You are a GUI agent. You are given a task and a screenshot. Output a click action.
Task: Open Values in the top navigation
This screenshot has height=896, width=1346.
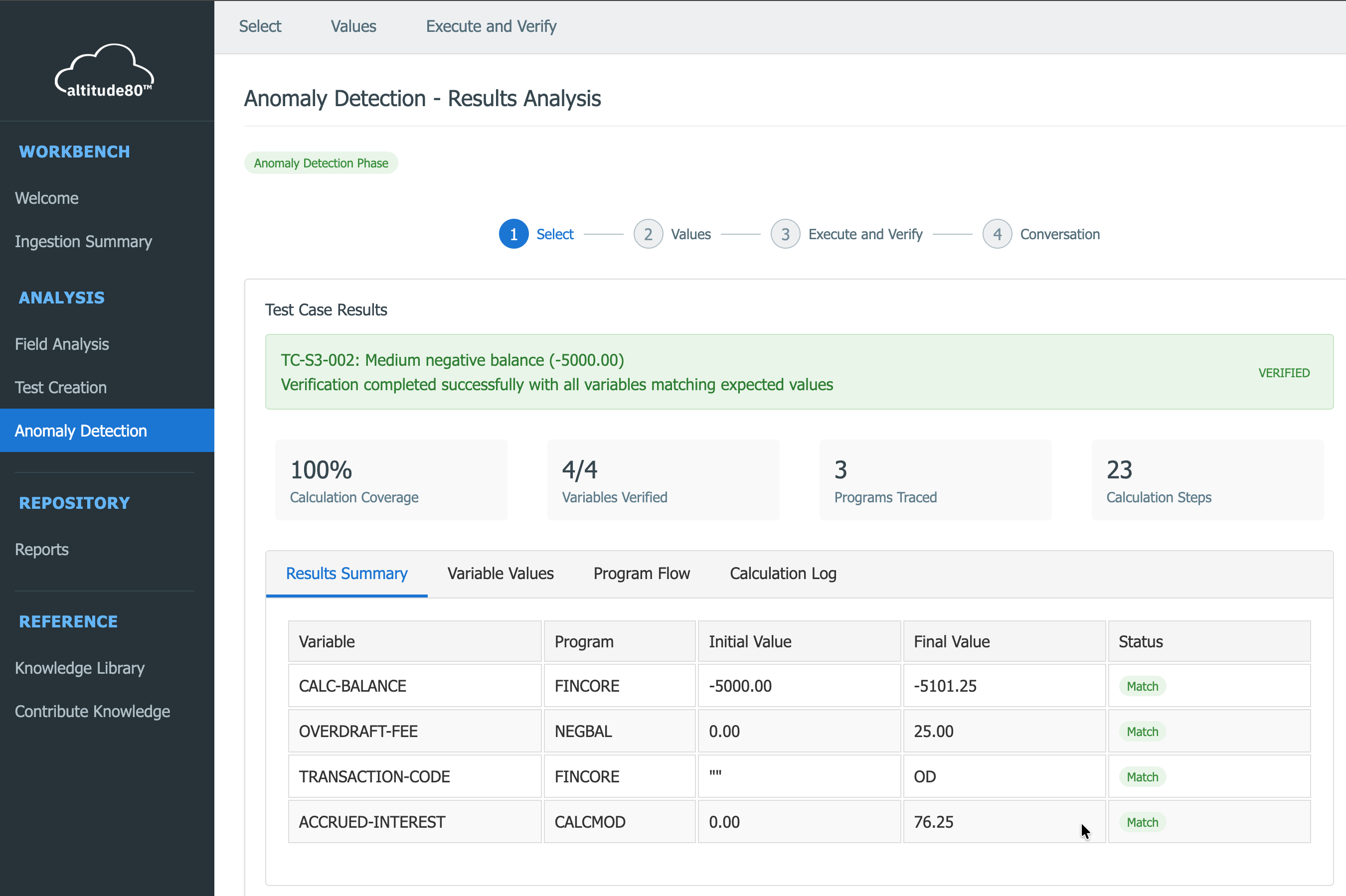point(353,26)
